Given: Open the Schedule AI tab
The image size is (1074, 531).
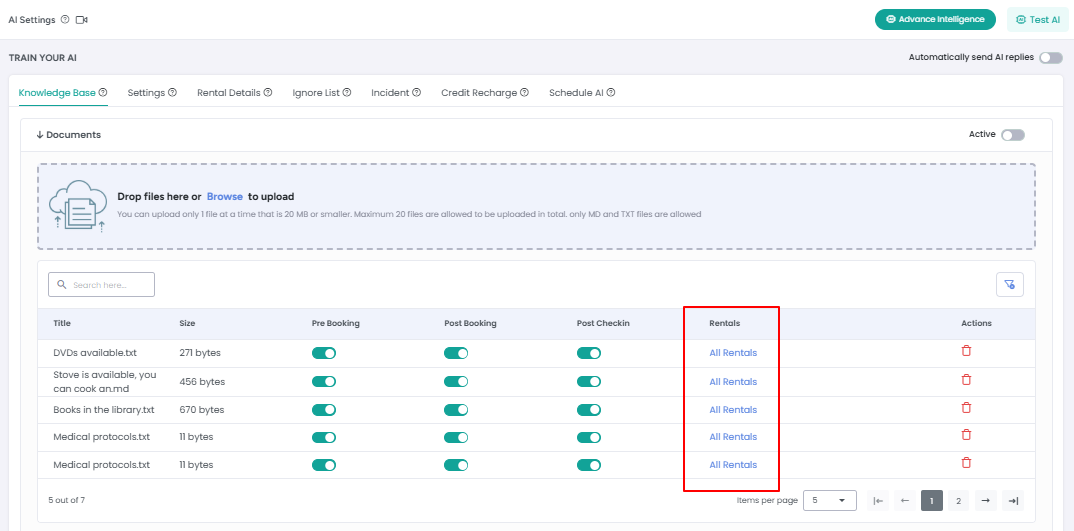Looking at the screenshot, I should [576, 92].
